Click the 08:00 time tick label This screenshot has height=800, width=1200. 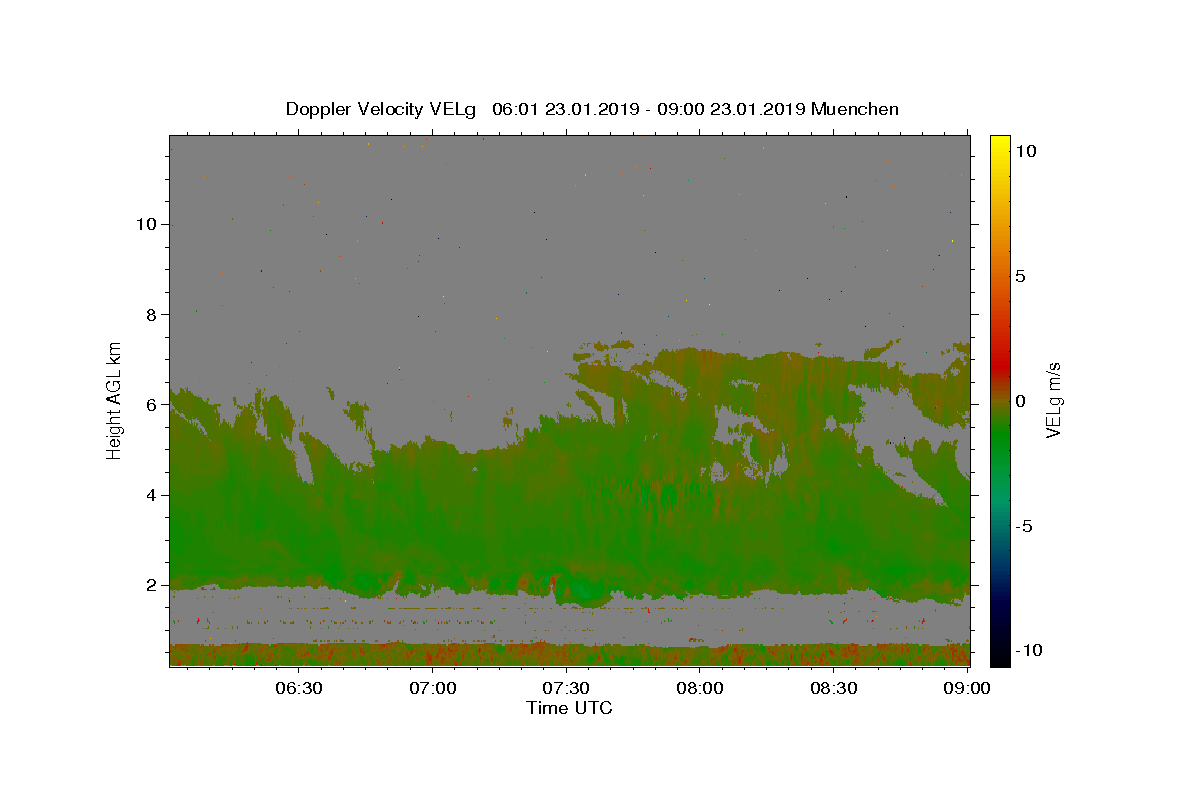click(700, 688)
